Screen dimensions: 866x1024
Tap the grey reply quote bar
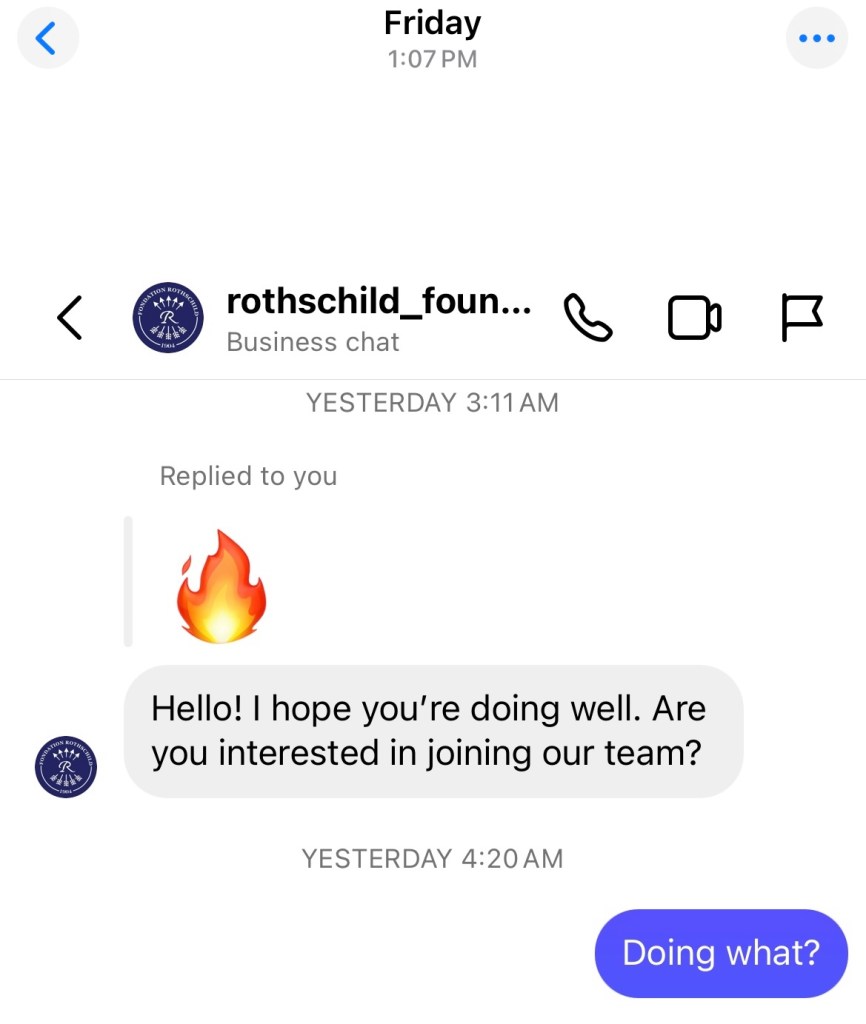click(128, 581)
